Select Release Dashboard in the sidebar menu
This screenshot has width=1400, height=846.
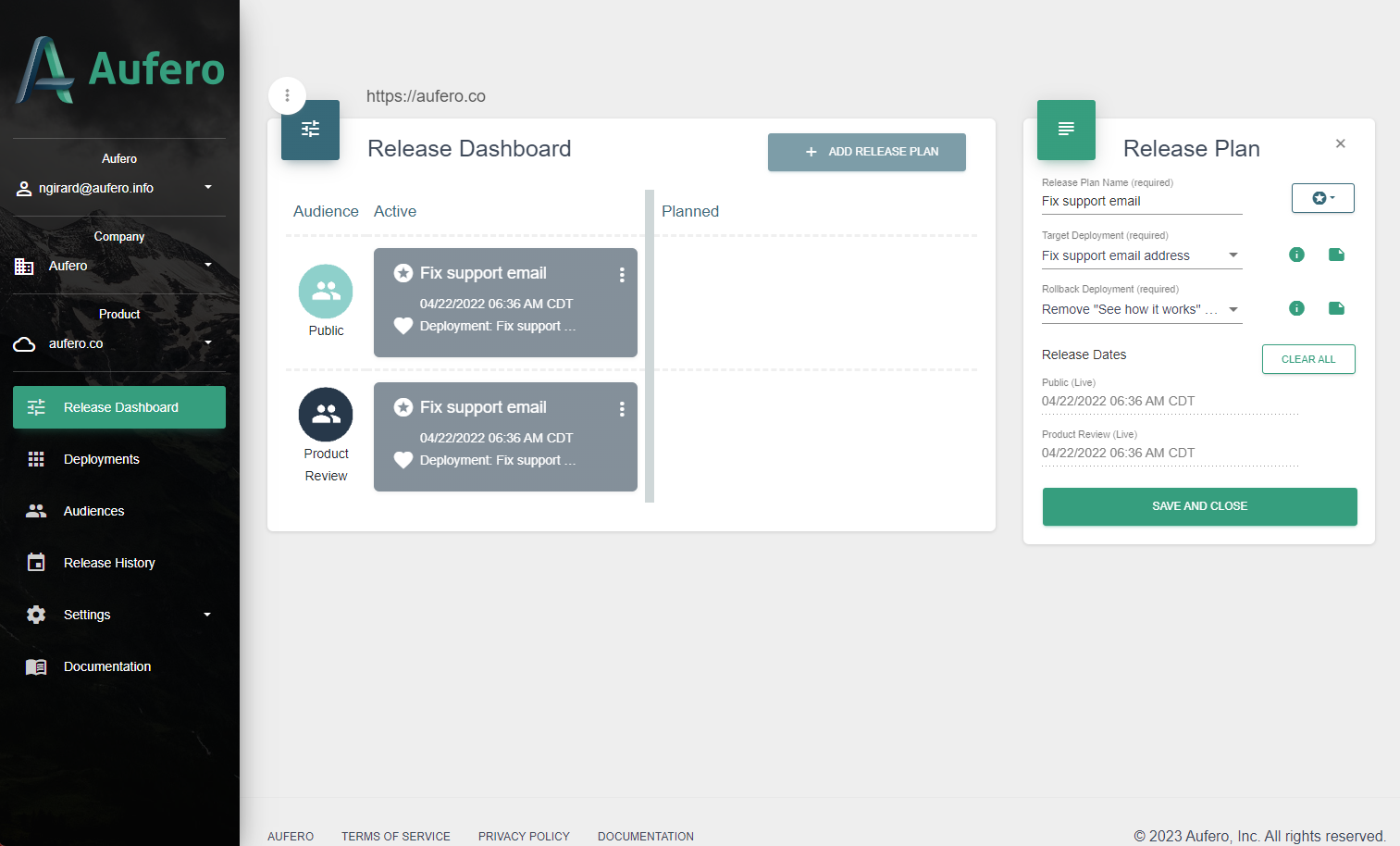[118, 407]
